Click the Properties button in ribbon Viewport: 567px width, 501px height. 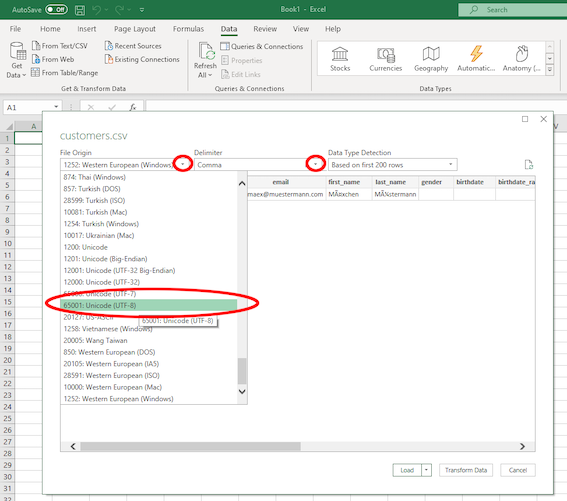coord(242,60)
